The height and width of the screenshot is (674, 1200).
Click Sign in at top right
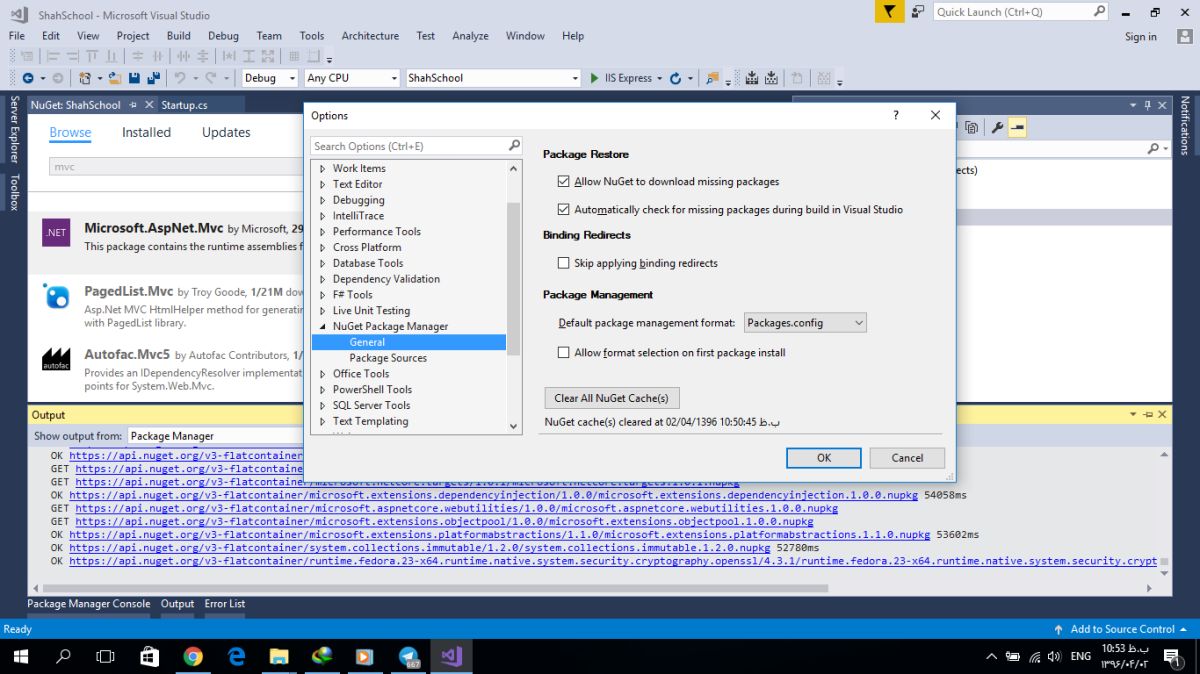[1141, 37]
